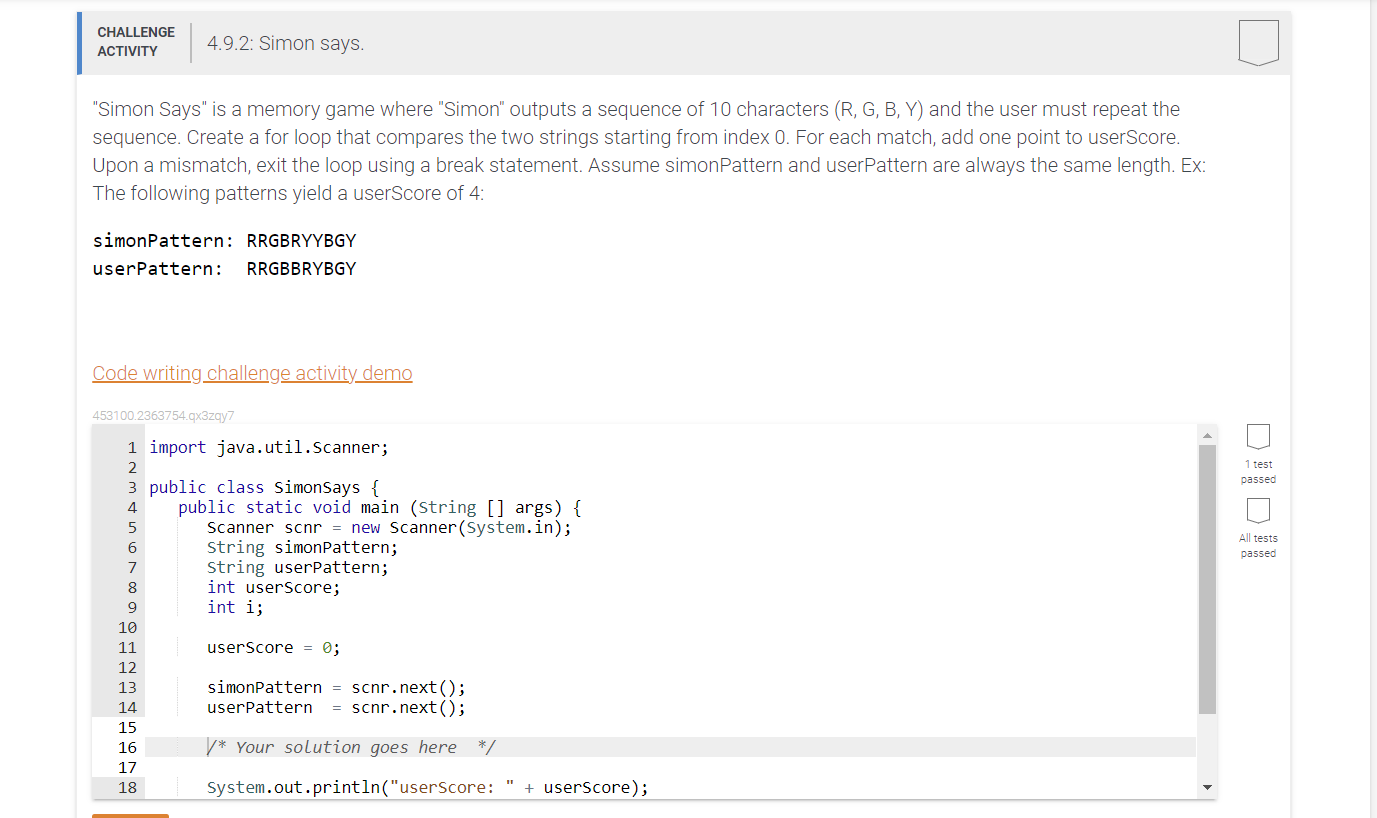Click the blue accent bar beside the activity header
Viewport: 1377px width, 818px height.
(79, 41)
